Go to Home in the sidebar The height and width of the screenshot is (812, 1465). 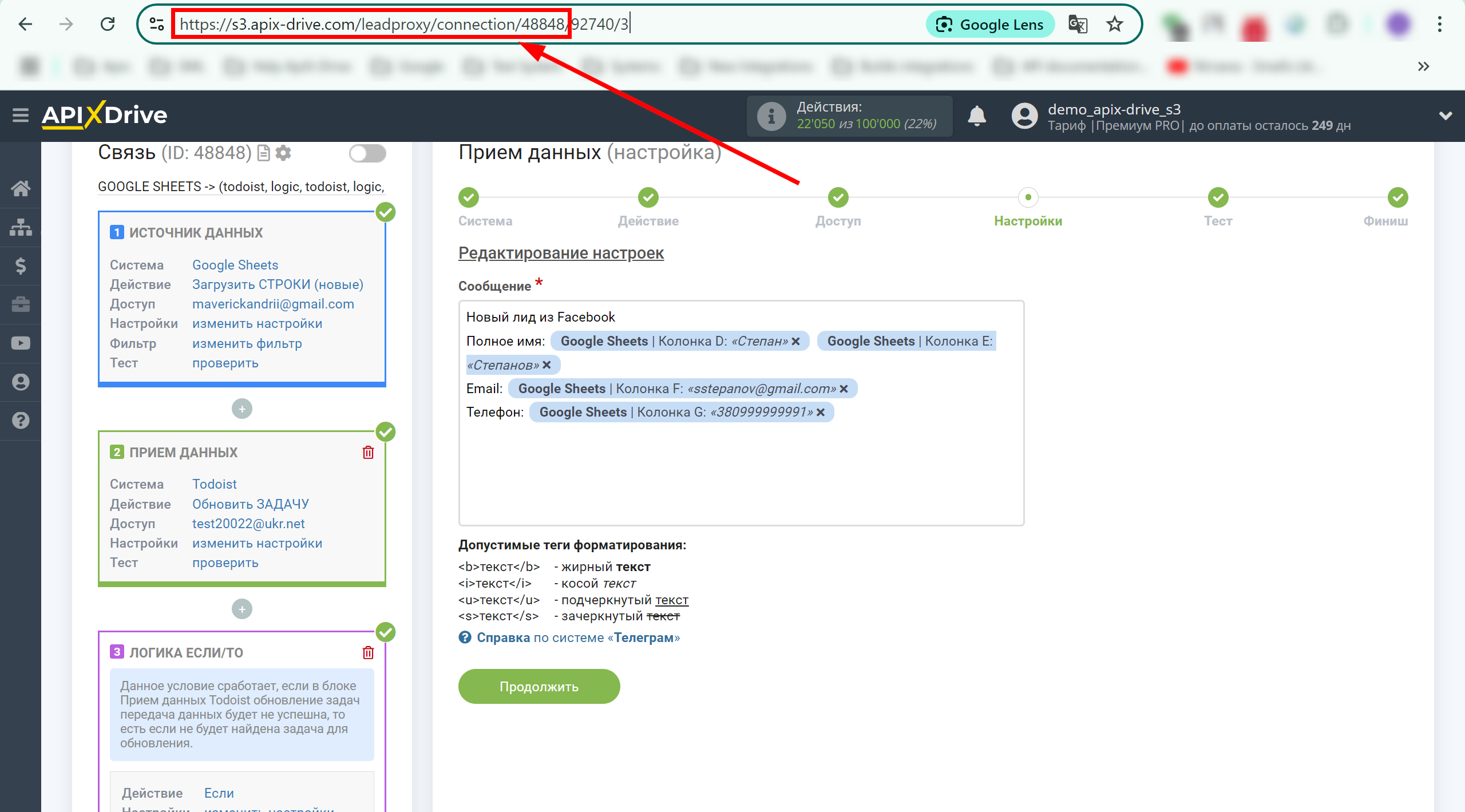click(x=21, y=188)
